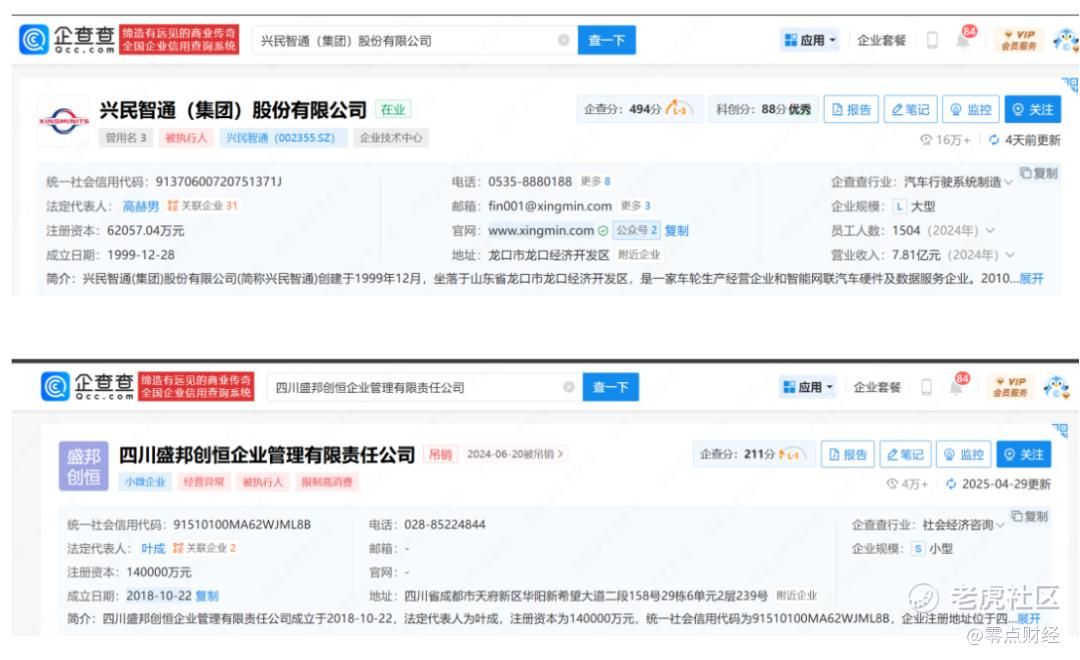Screen dimensions: 1080x660
Task: Click 查一下 to search 四川盛邦创恒
Action: pos(610,386)
